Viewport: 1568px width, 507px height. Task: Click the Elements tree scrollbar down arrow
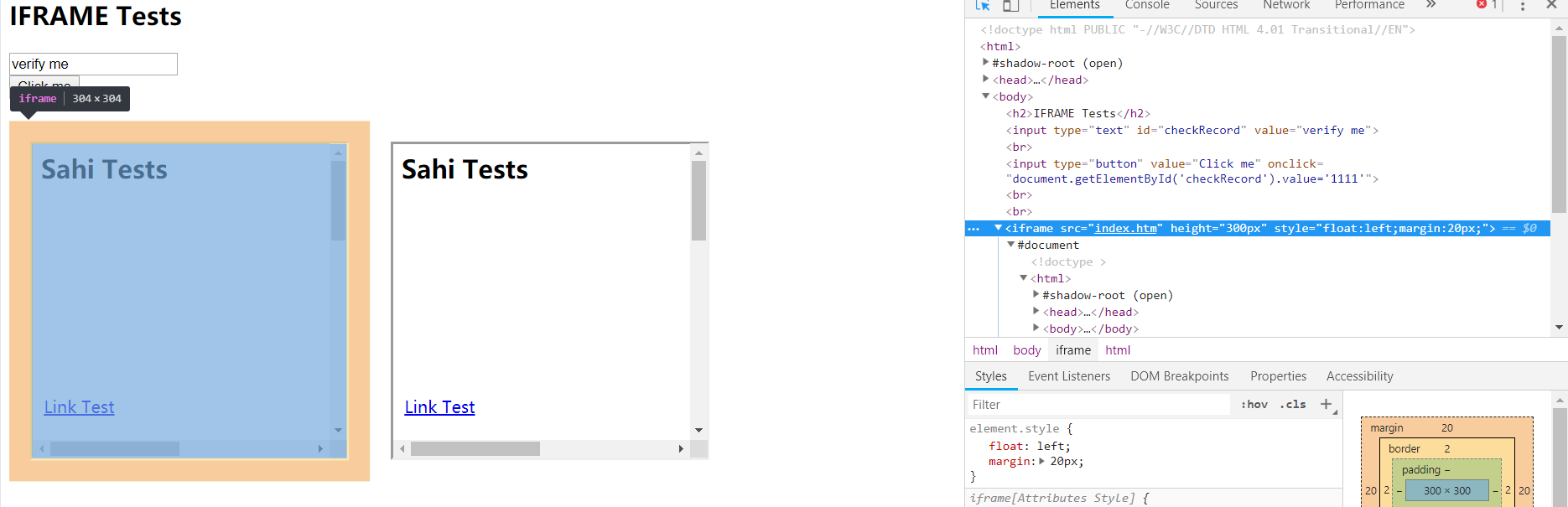[1560, 327]
